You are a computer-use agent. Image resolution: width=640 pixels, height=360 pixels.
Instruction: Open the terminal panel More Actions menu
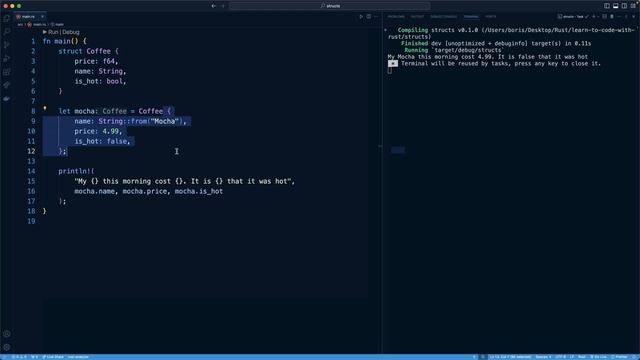(619, 17)
